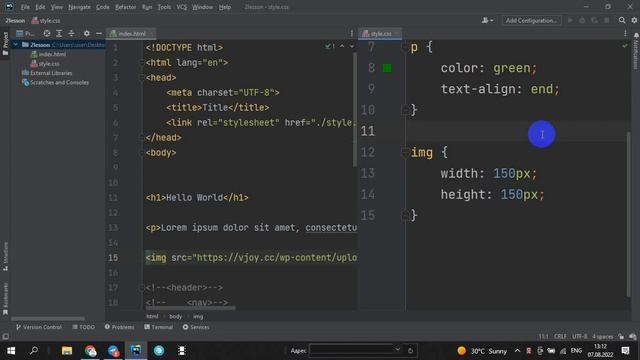Image resolution: width=640 pixels, height=360 pixels.
Task: Open the Refactor menu
Action: [x=125, y=7]
